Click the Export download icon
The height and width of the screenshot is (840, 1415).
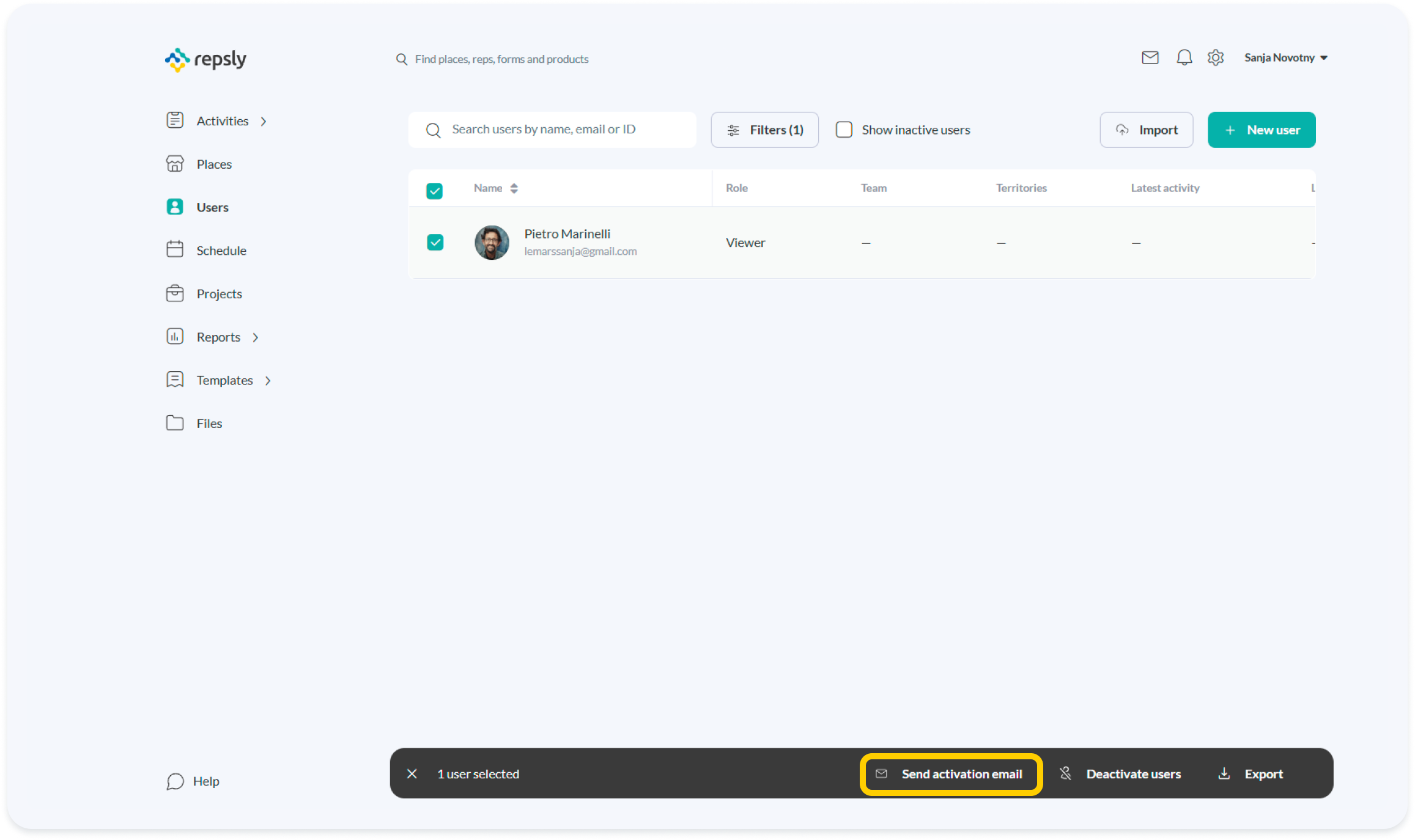click(x=1224, y=773)
